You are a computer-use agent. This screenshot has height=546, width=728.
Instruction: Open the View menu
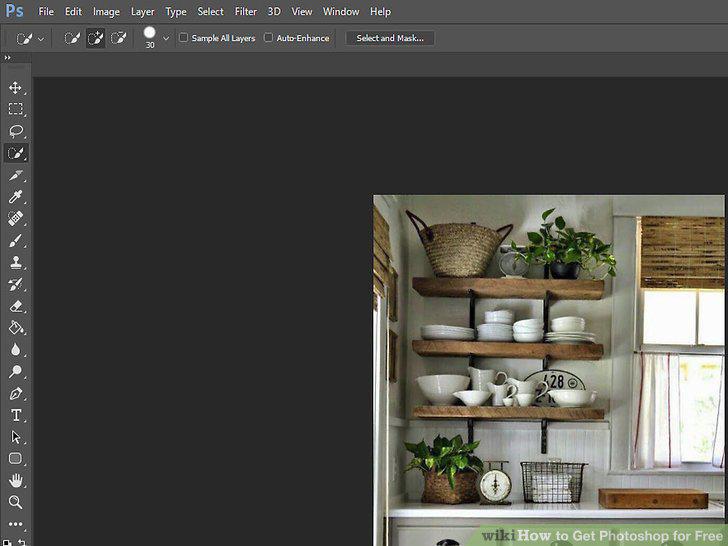[301, 12]
